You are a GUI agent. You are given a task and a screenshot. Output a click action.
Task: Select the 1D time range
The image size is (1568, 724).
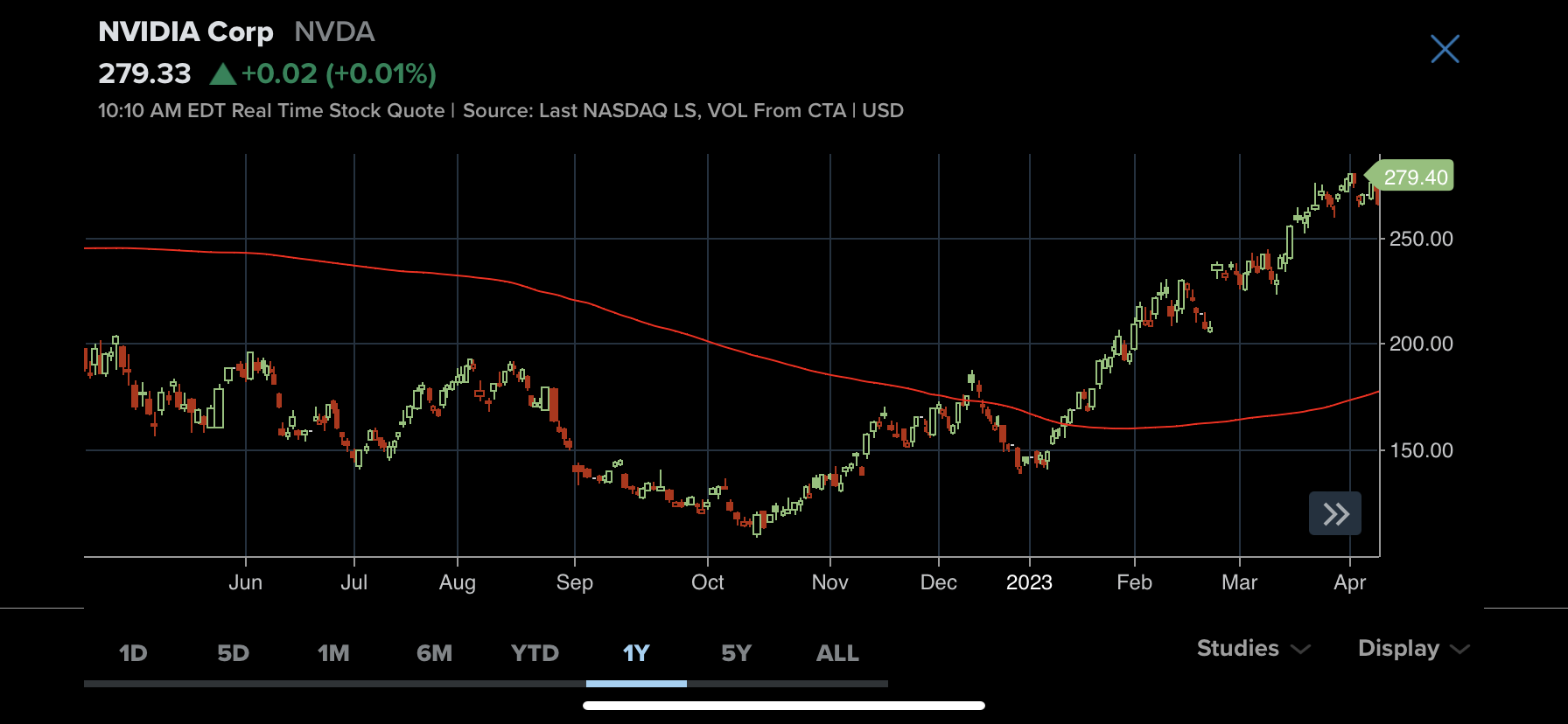133,653
